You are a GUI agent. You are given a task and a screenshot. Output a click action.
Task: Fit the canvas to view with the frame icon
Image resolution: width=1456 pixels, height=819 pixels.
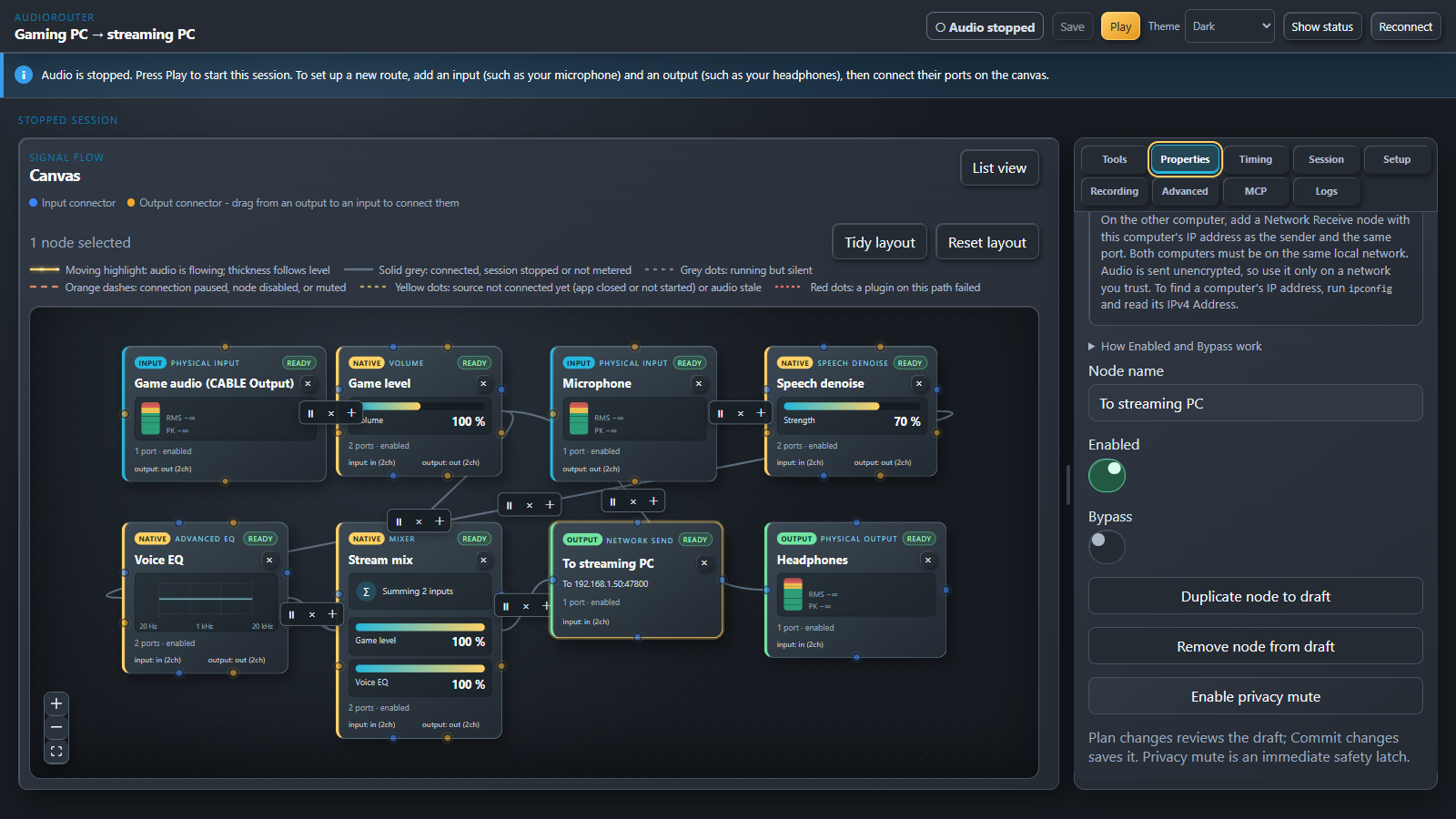point(56,751)
